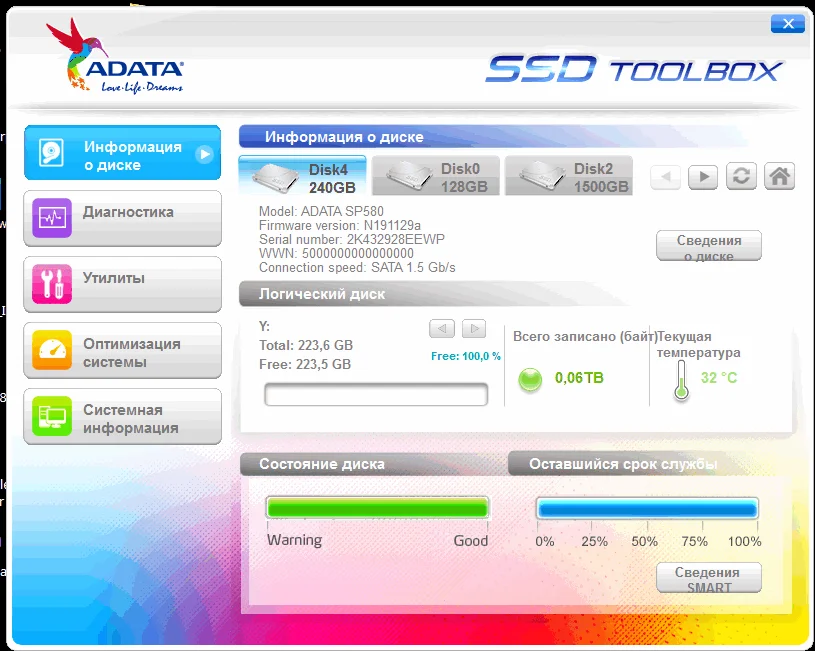Screen dimensions: 815x651
Task: Click the 32 °C temperature value
Action: 719,377
